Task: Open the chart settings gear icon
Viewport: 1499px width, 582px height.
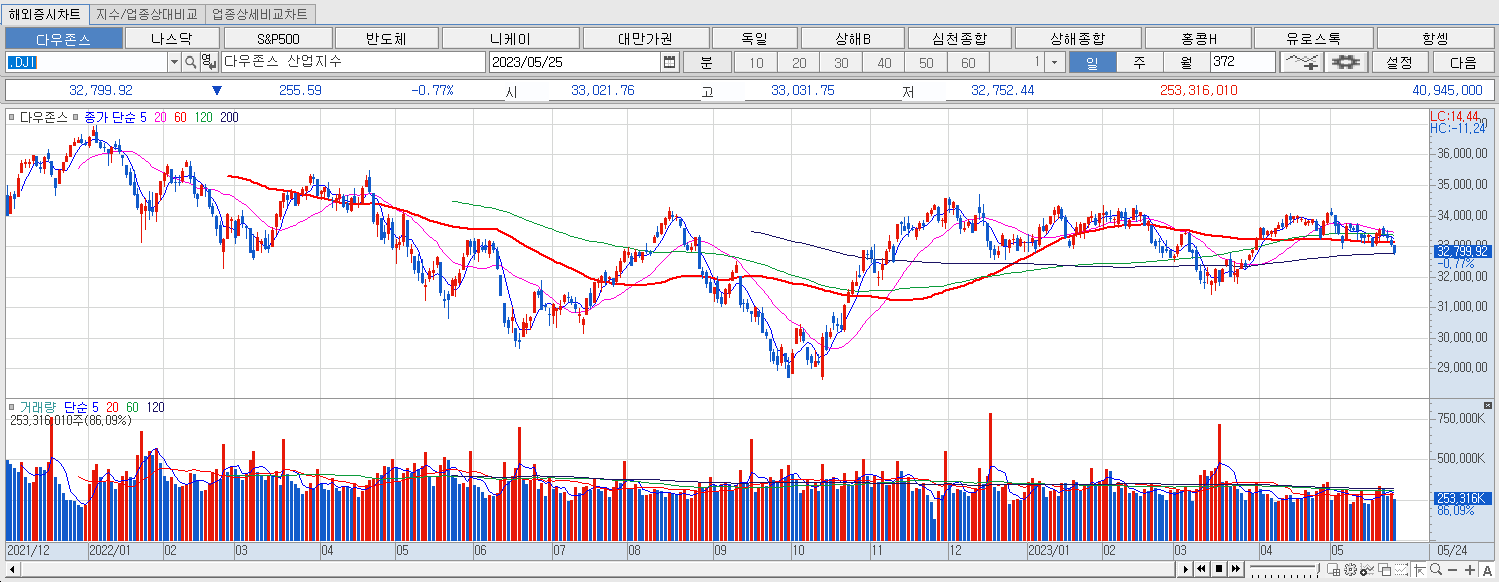Action: pos(1343,61)
